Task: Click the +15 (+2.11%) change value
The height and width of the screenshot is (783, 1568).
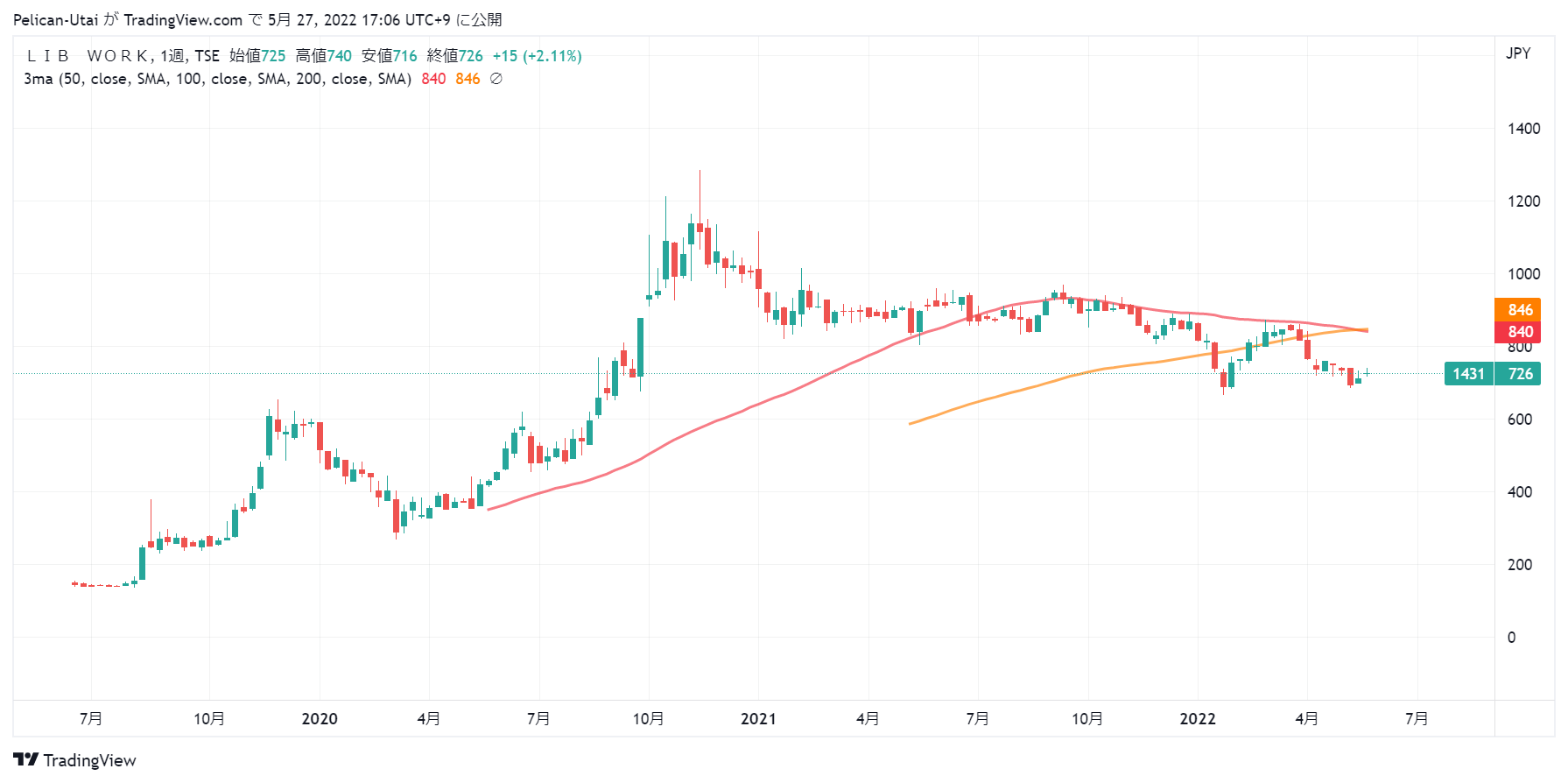Action: pos(537,56)
